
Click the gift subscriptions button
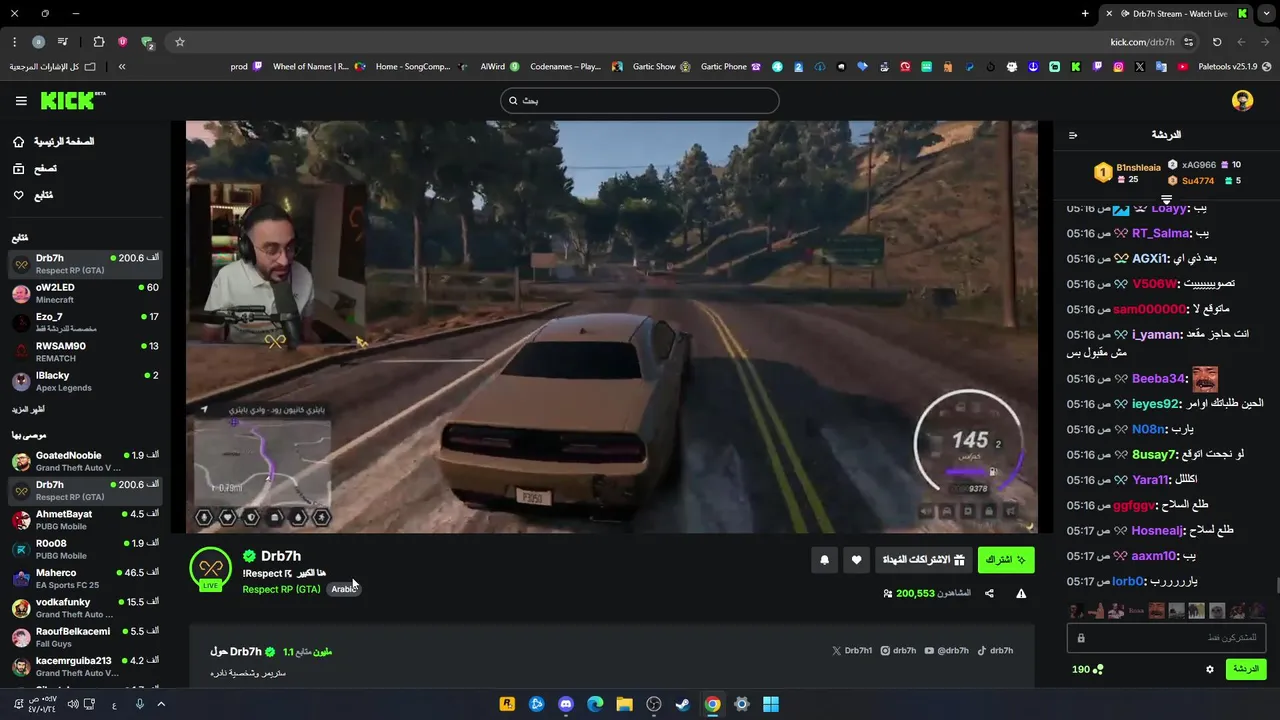click(x=923, y=560)
